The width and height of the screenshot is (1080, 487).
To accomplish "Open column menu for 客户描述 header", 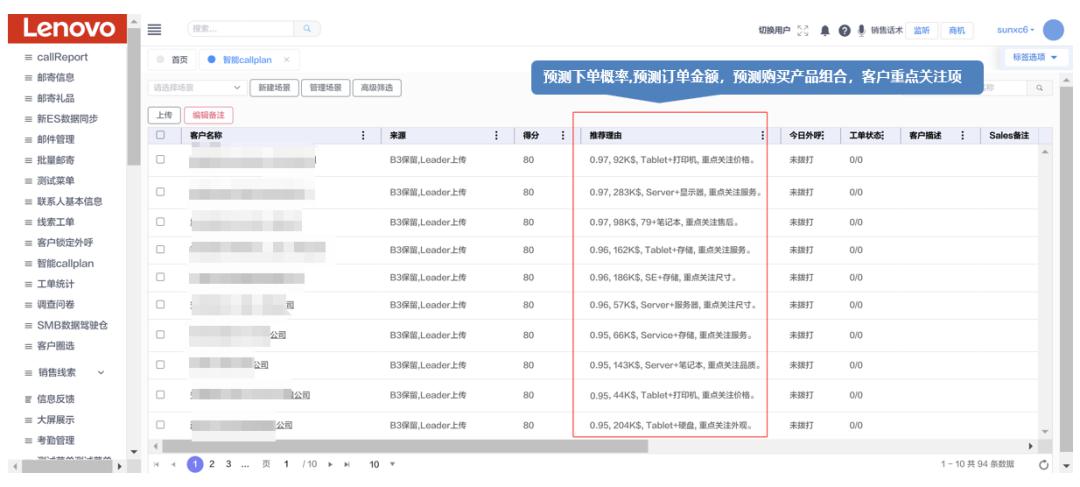I will point(962,136).
